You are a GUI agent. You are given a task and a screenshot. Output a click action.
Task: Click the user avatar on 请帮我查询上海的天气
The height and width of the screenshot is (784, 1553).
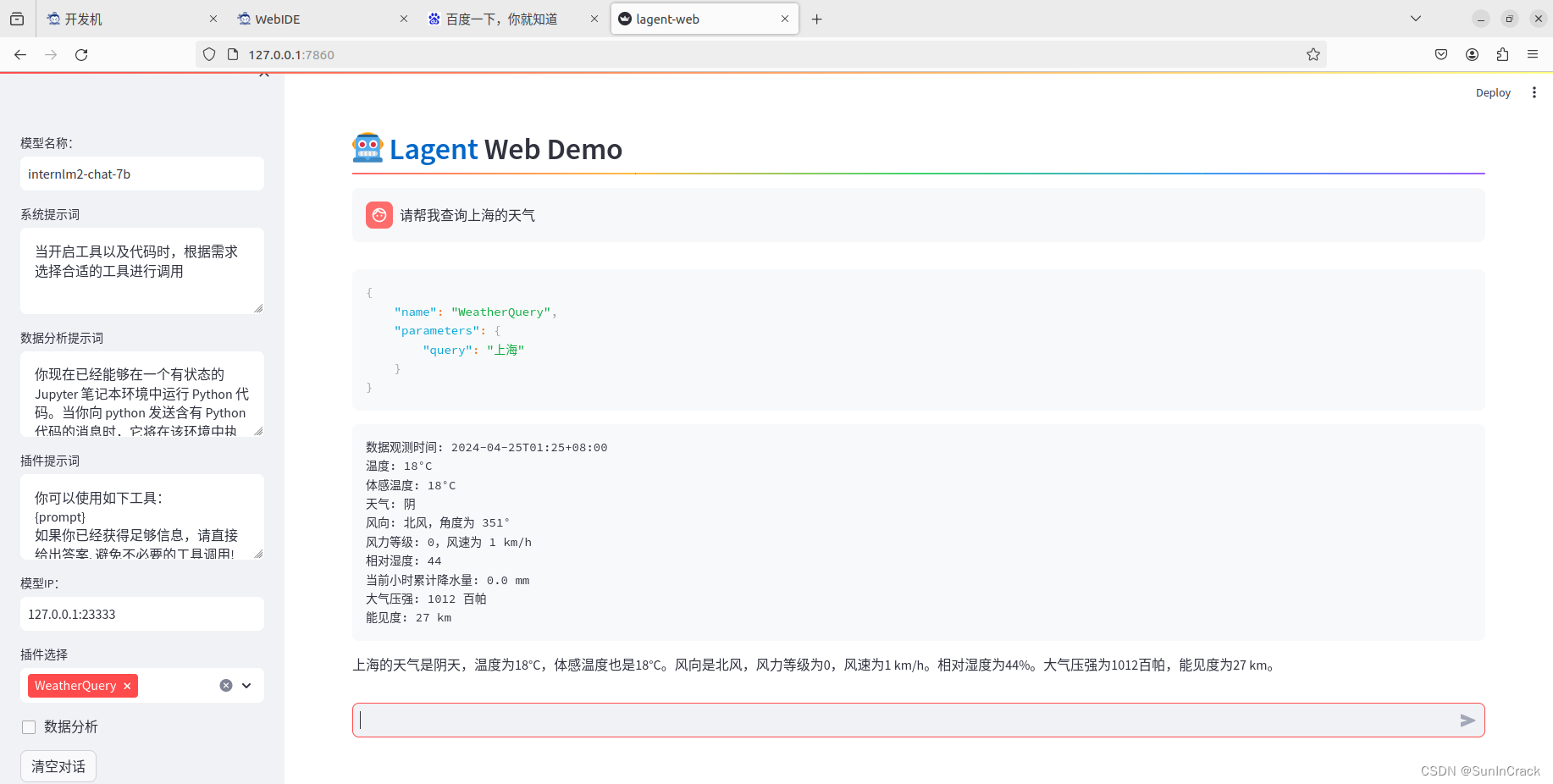point(379,215)
